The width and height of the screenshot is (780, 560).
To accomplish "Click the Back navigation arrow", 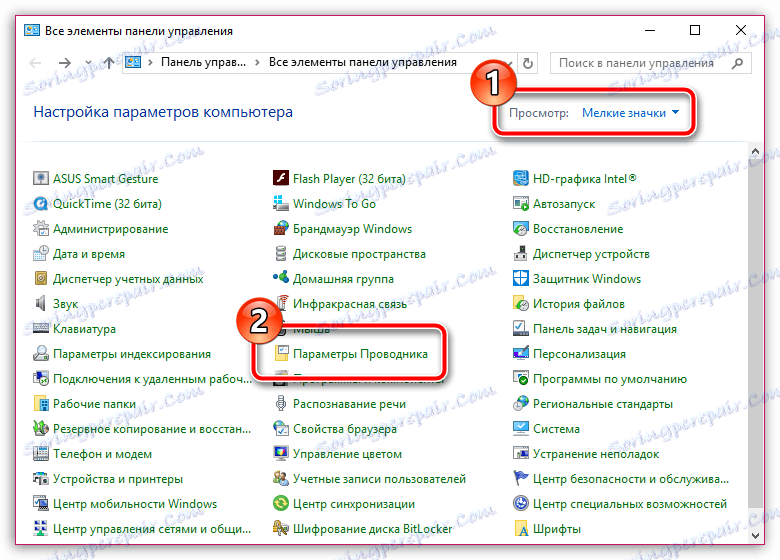I will 35,63.
